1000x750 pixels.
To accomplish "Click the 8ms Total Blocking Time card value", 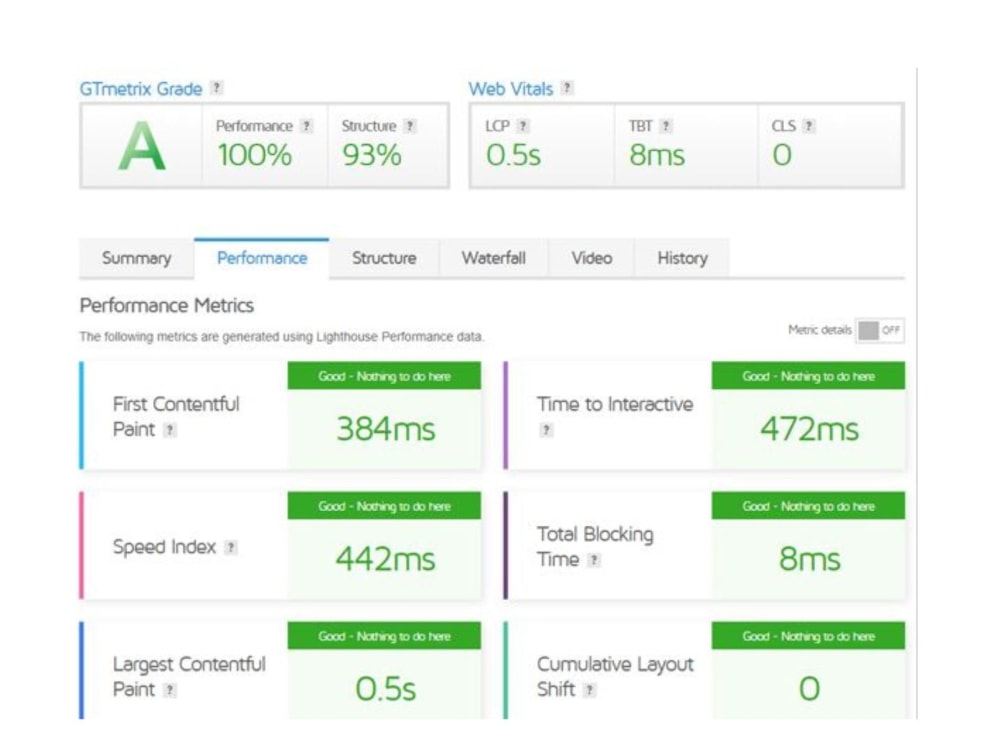I will pos(809,559).
